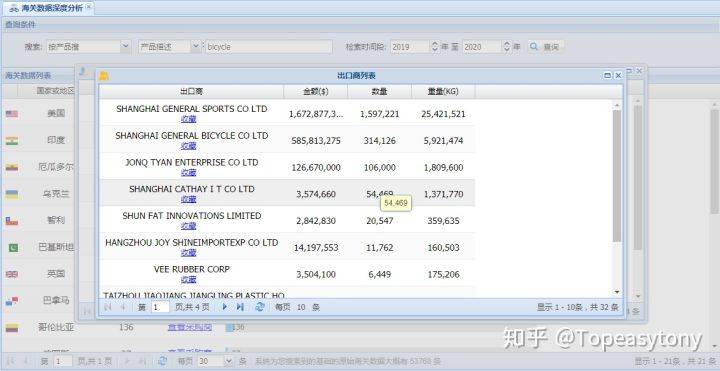This screenshot has height=371, width=720.
Task: Open the 产品描述 field dropdown
Action: coord(196,47)
